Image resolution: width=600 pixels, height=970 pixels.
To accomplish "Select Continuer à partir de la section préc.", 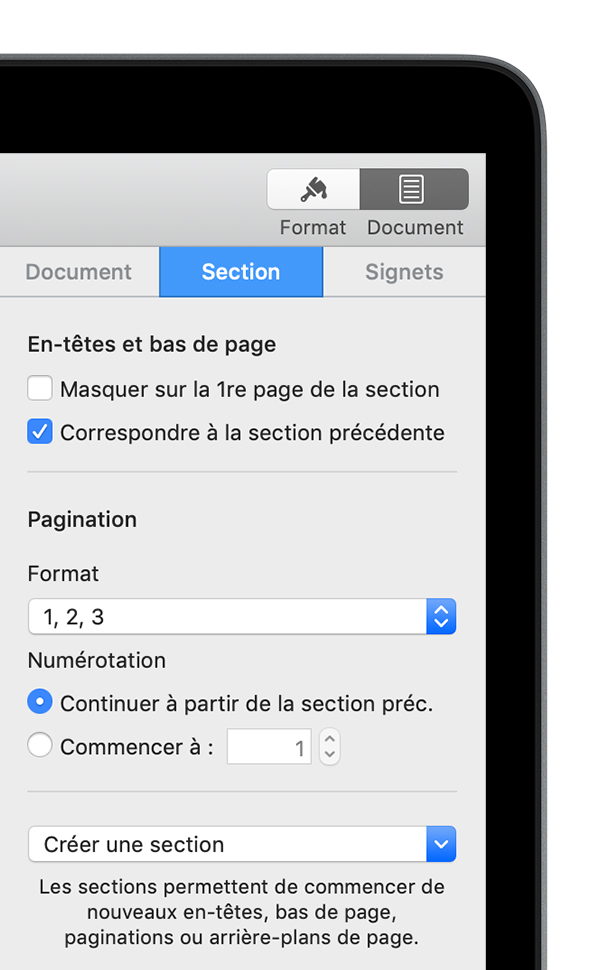I will (x=40, y=702).
